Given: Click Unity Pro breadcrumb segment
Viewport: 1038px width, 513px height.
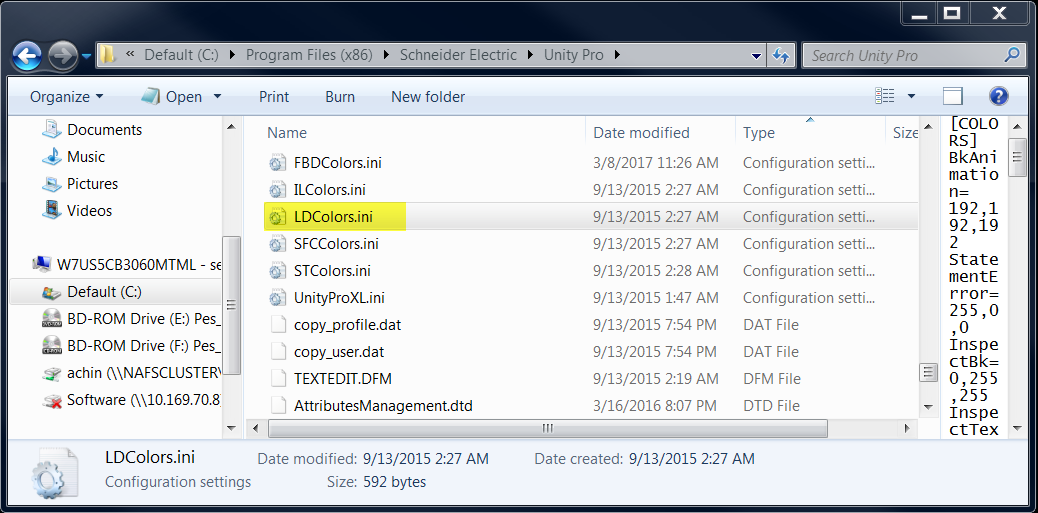Looking at the screenshot, I should [x=573, y=56].
